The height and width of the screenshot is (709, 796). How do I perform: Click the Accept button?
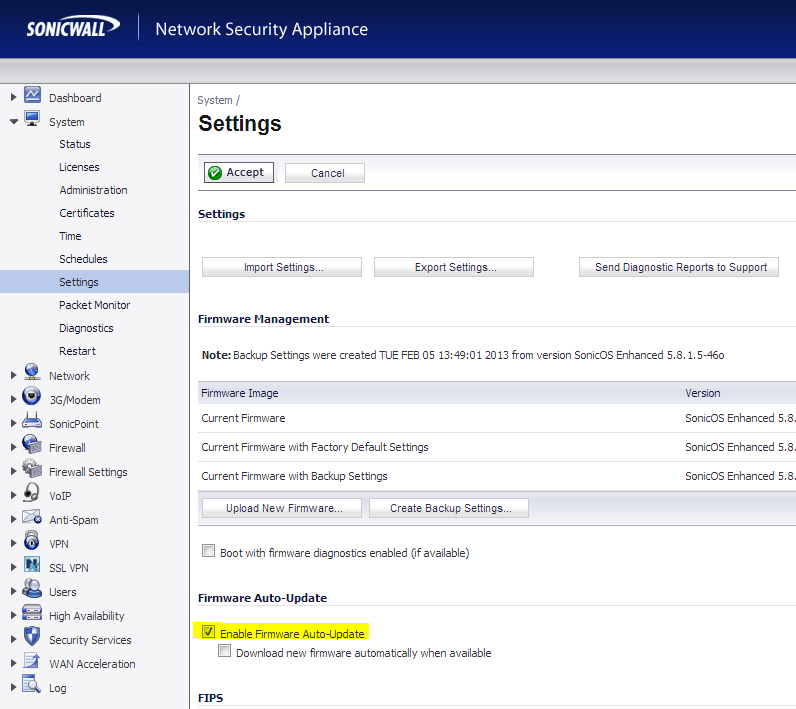point(238,173)
